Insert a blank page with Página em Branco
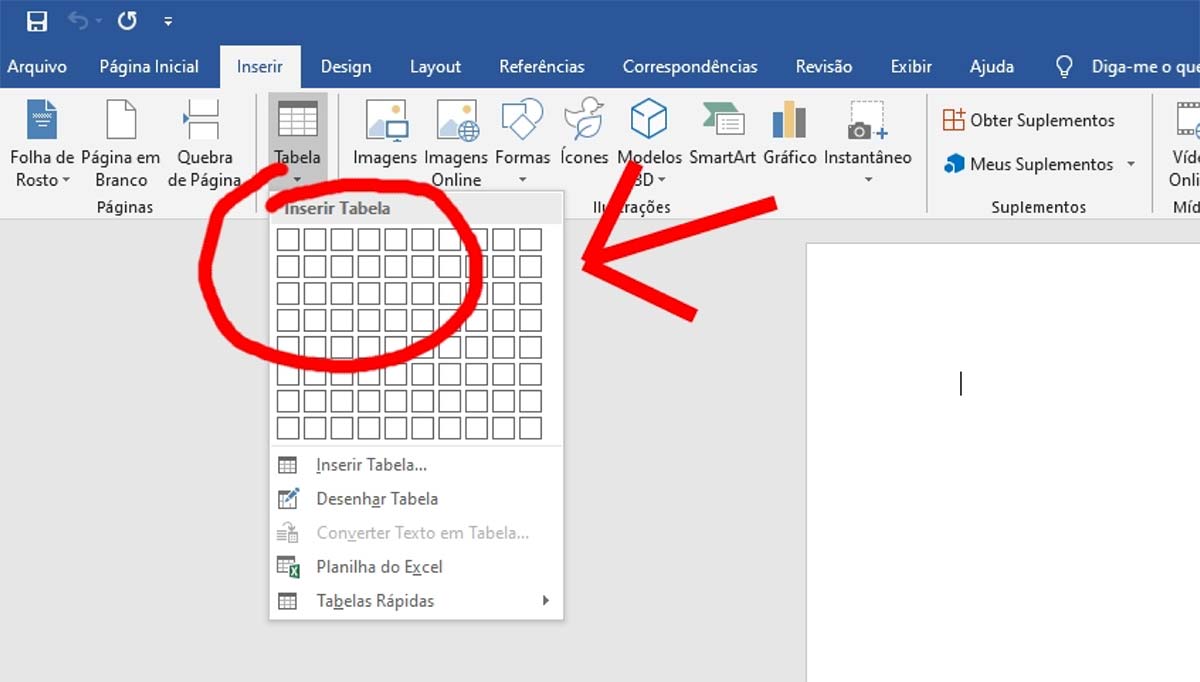The height and width of the screenshot is (682, 1200). (122, 140)
